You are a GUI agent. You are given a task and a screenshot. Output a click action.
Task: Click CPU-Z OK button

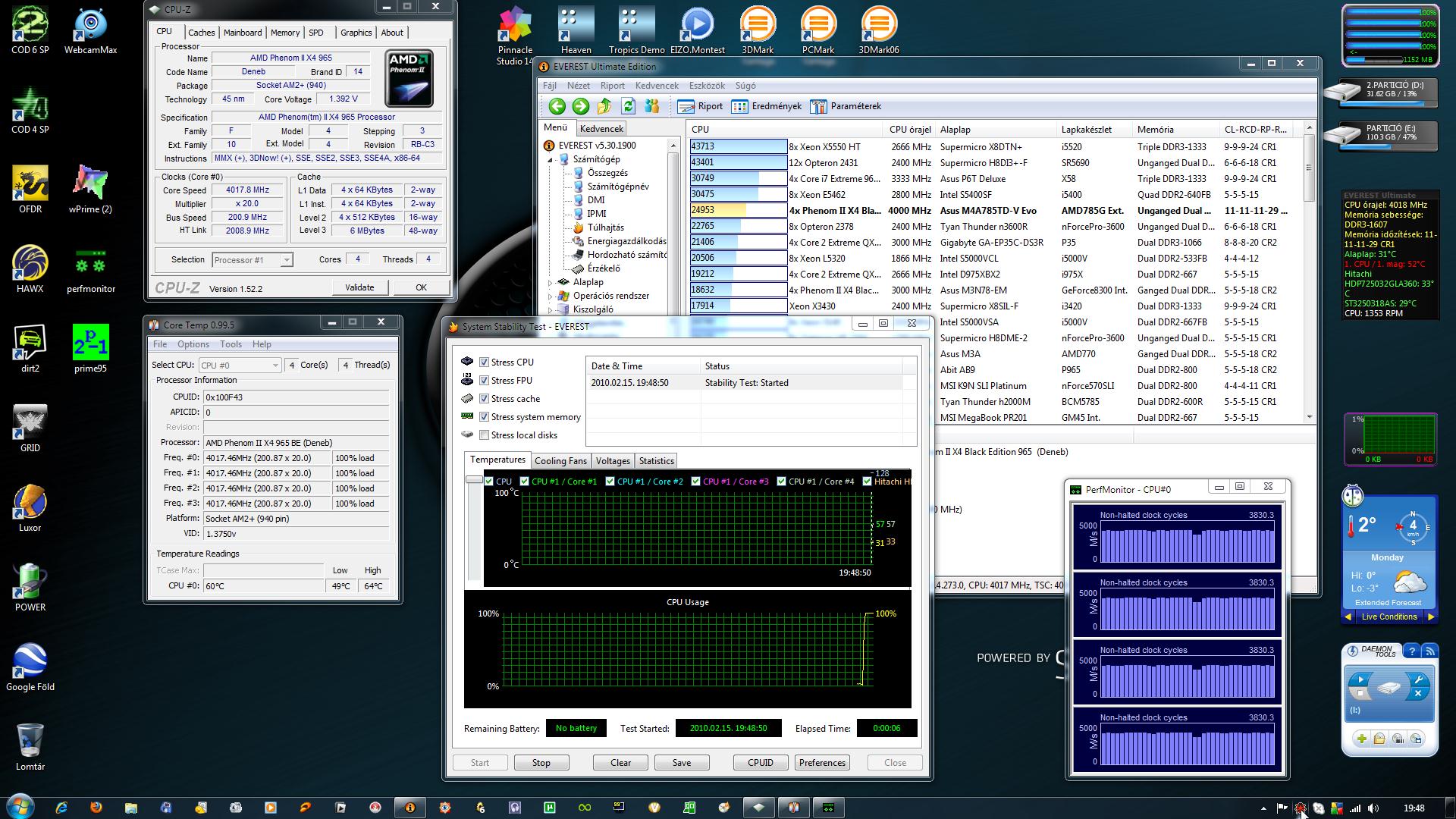pos(421,287)
